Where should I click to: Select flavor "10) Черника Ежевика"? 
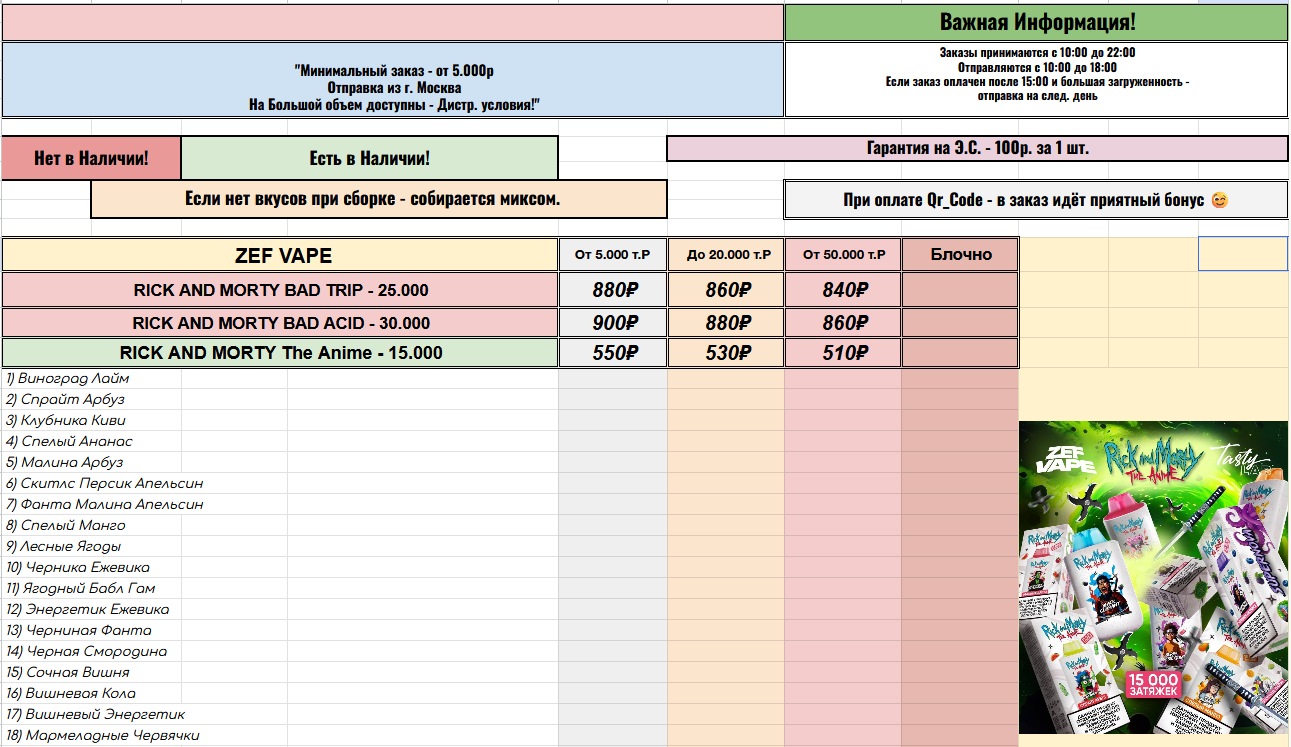(x=78, y=568)
